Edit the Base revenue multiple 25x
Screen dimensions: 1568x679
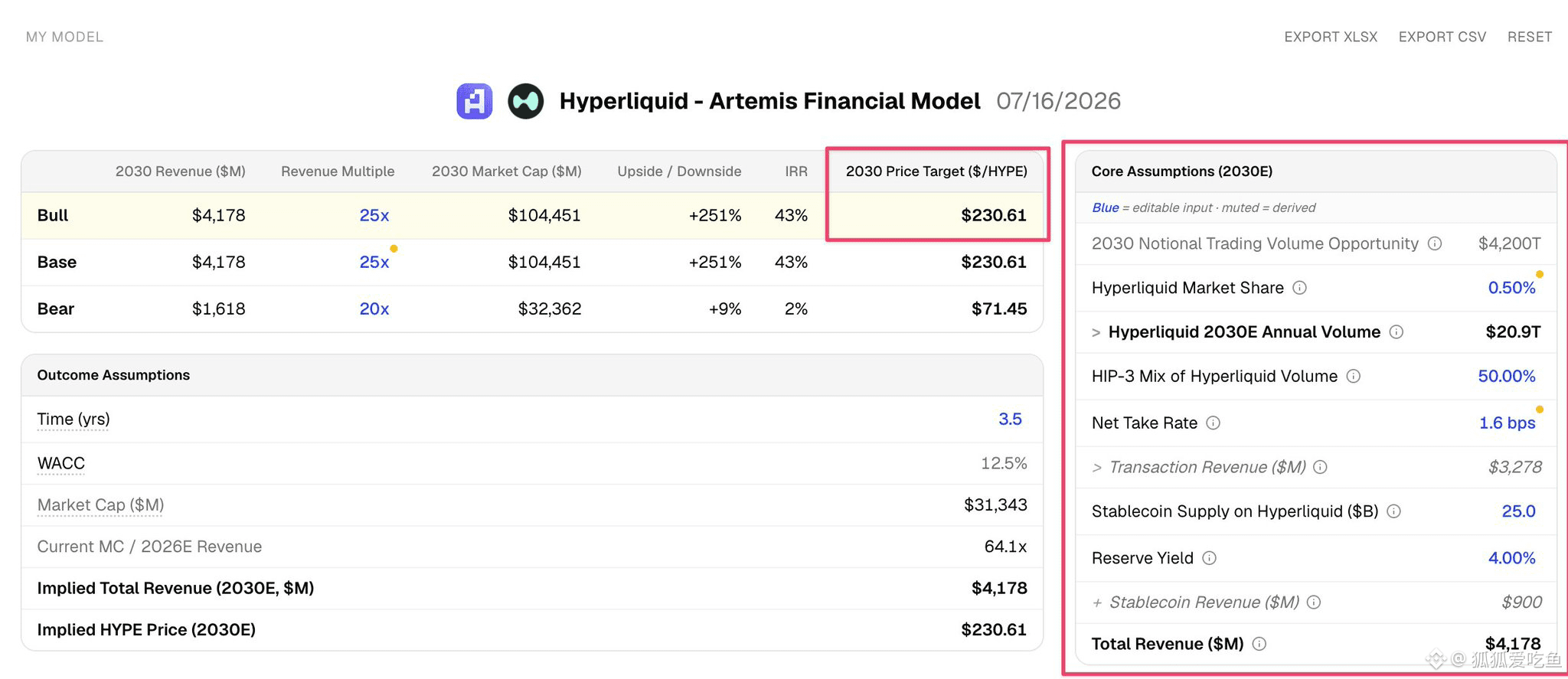[374, 263]
